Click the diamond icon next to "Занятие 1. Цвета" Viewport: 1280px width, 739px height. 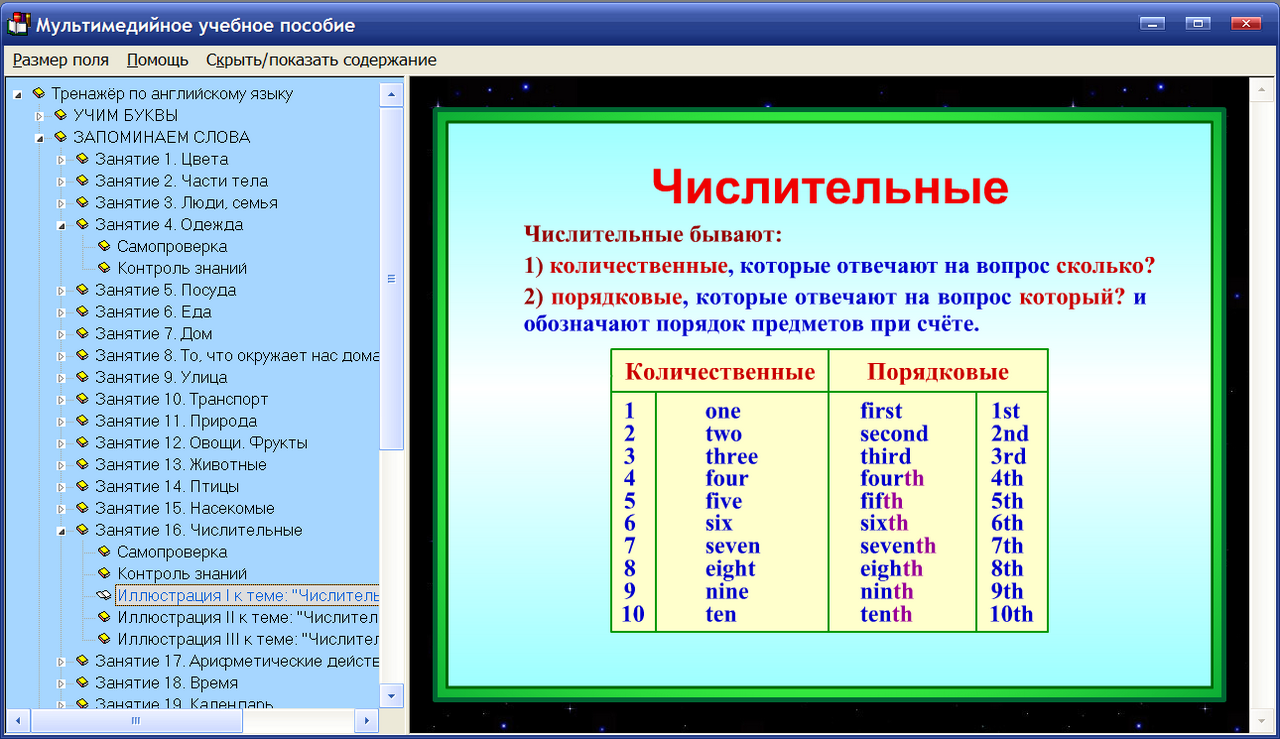pyautogui.click(x=81, y=159)
